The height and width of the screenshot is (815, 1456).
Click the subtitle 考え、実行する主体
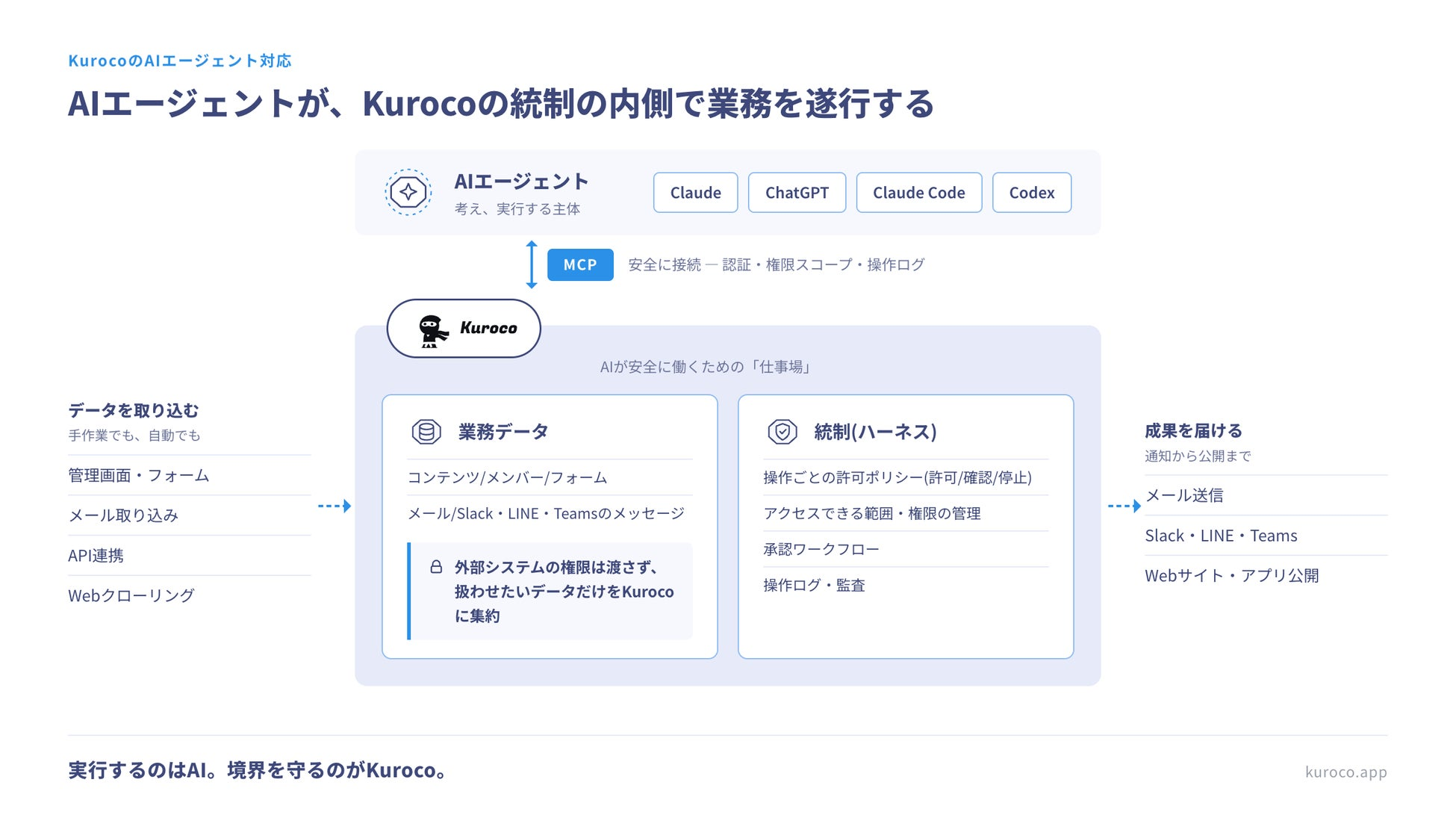click(517, 209)
